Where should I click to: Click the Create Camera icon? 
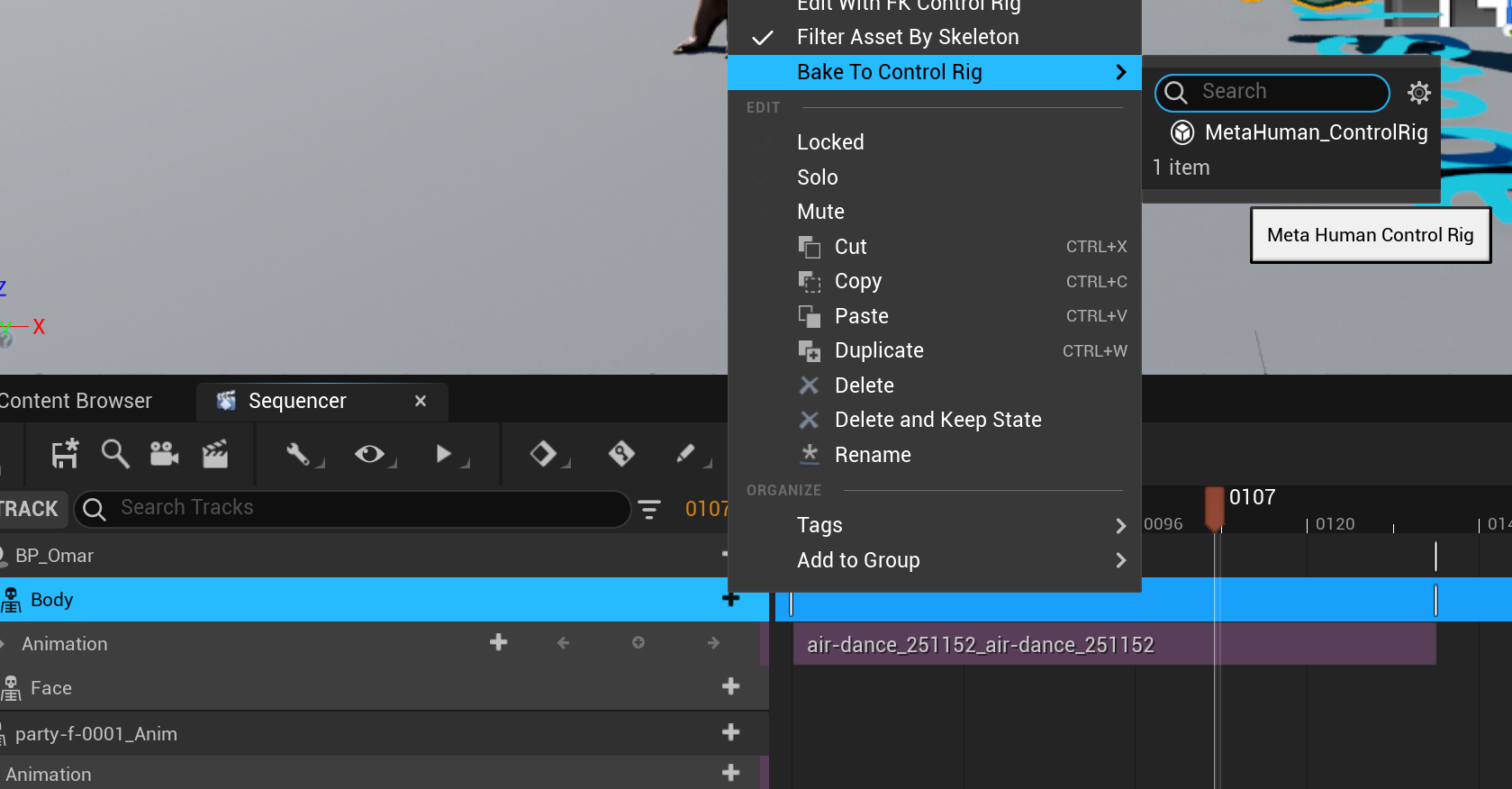point(164,454)
